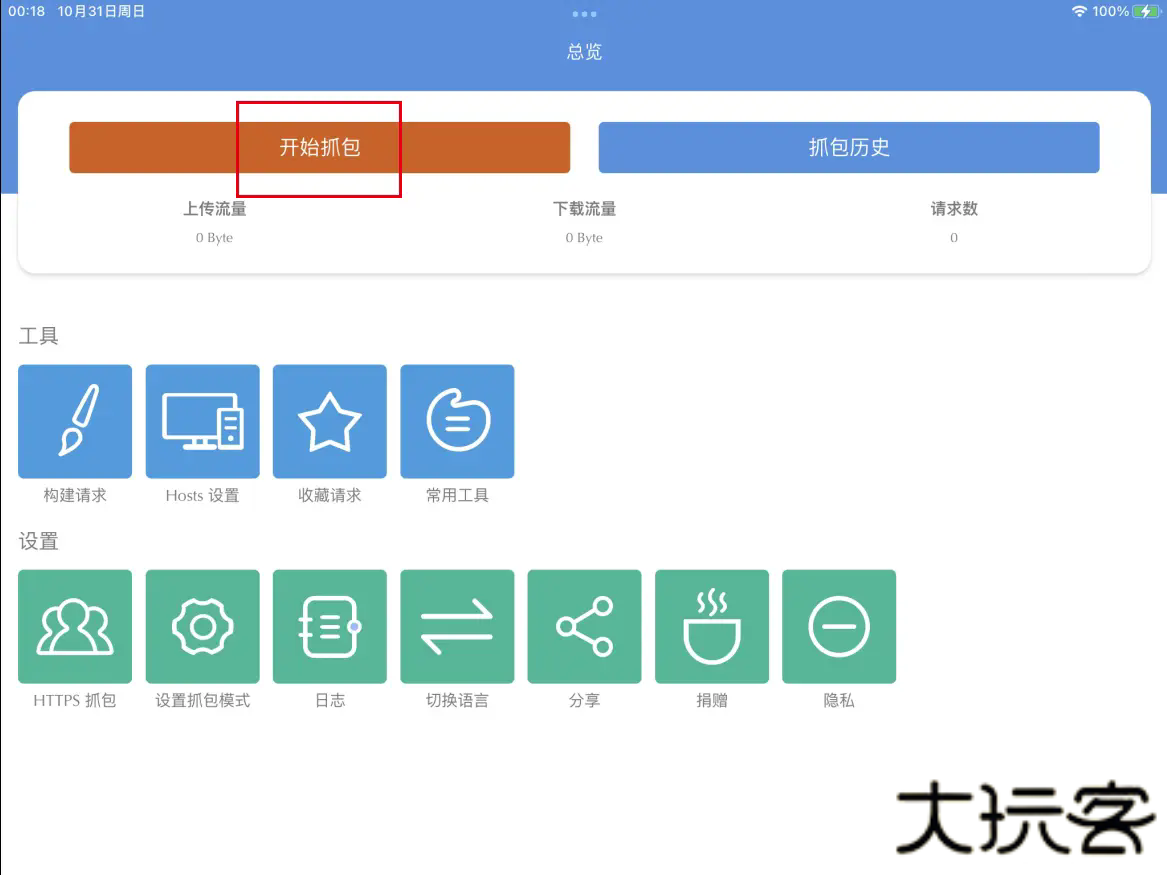Viewport: 1167px width, 875px height.
Task: Tap the Wi-Fi icon in status bar
Action: [1079, 13]
